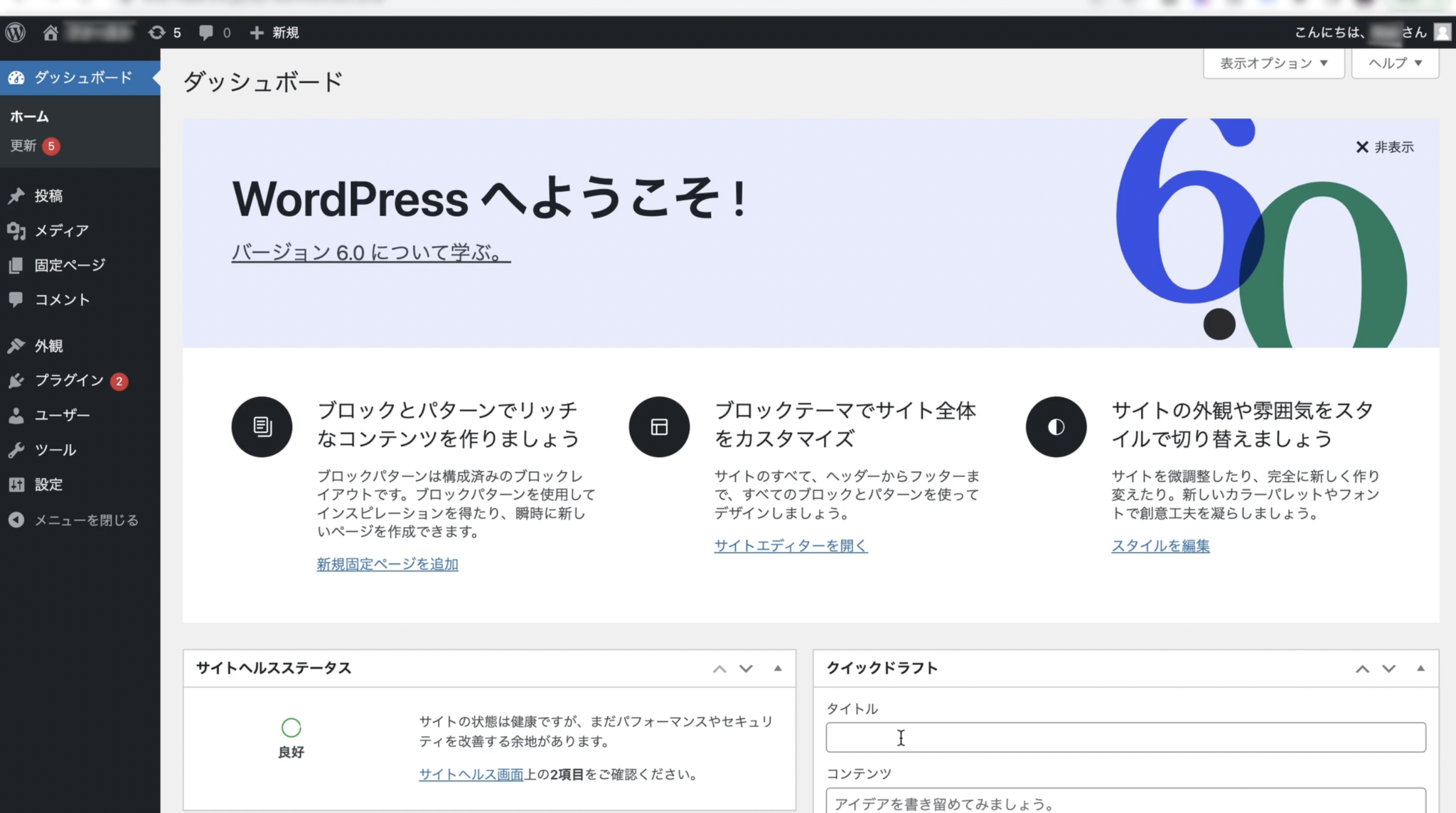This screenshot has height=813, width=1456.
Task: Open the ツール menu
Action: point(55,450)
